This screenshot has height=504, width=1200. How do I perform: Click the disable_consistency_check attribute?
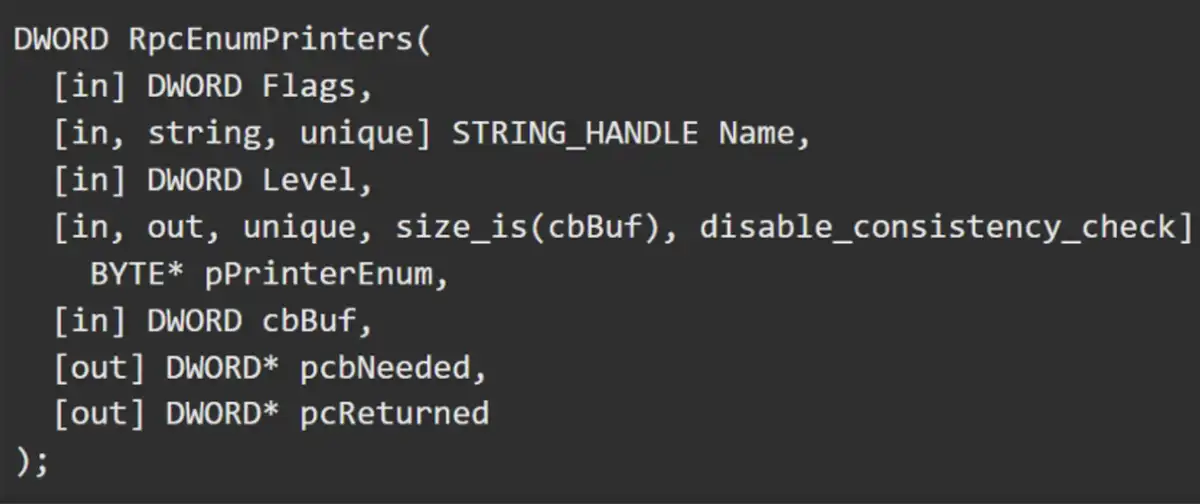pos(936,228)
